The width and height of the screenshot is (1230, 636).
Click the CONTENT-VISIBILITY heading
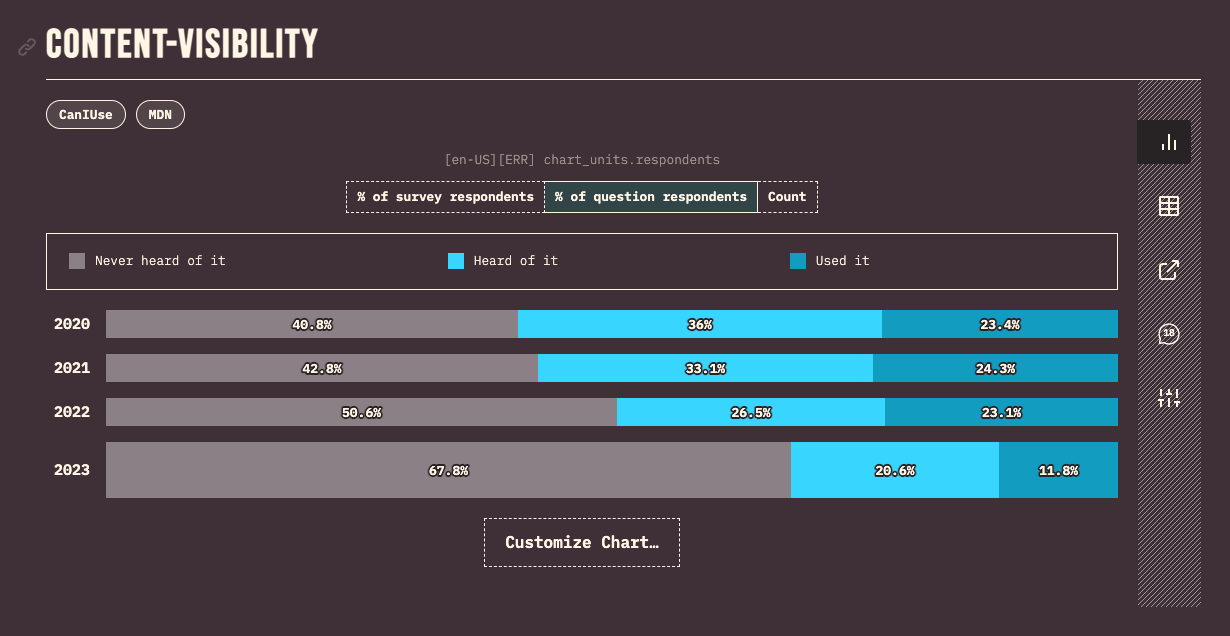[182, 42]
